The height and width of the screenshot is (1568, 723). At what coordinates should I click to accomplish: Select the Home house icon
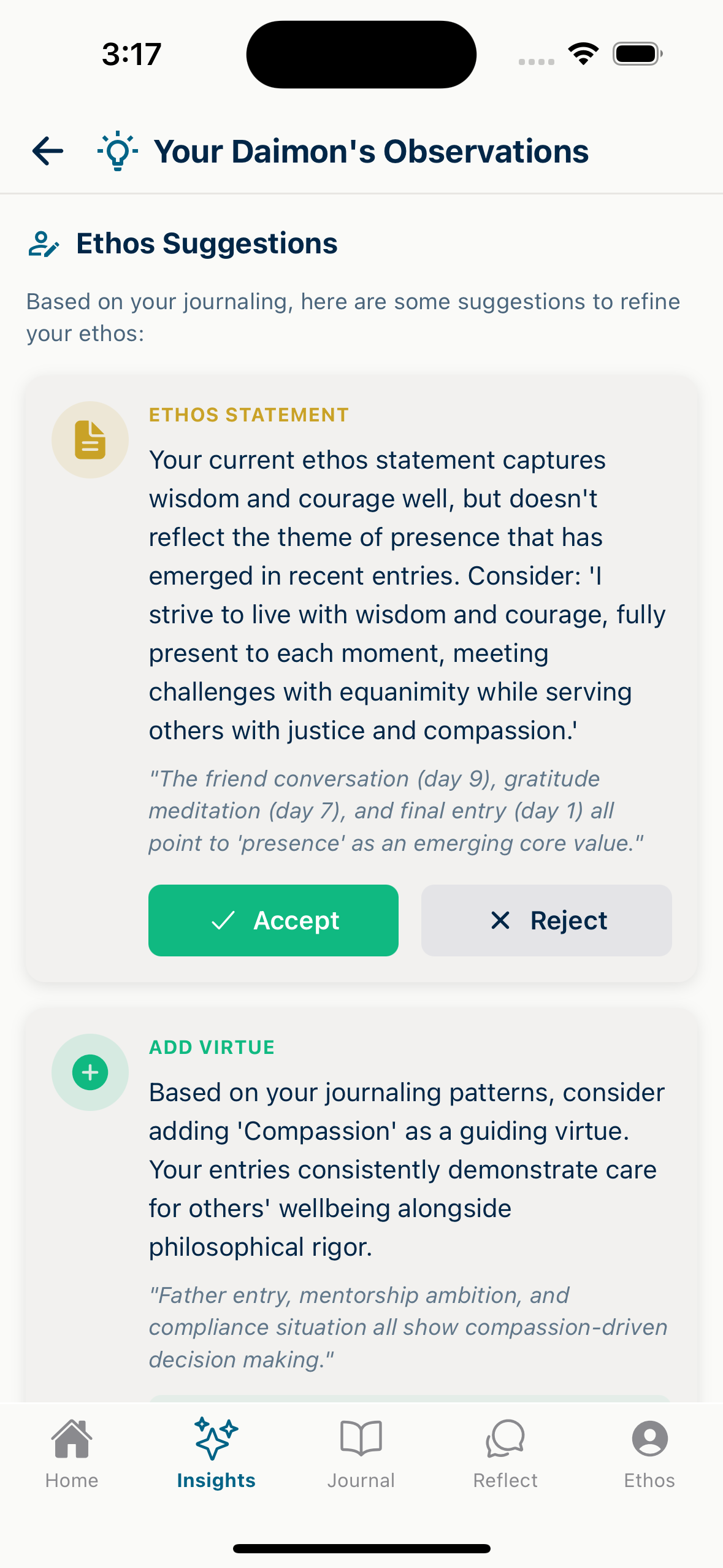72,1437
